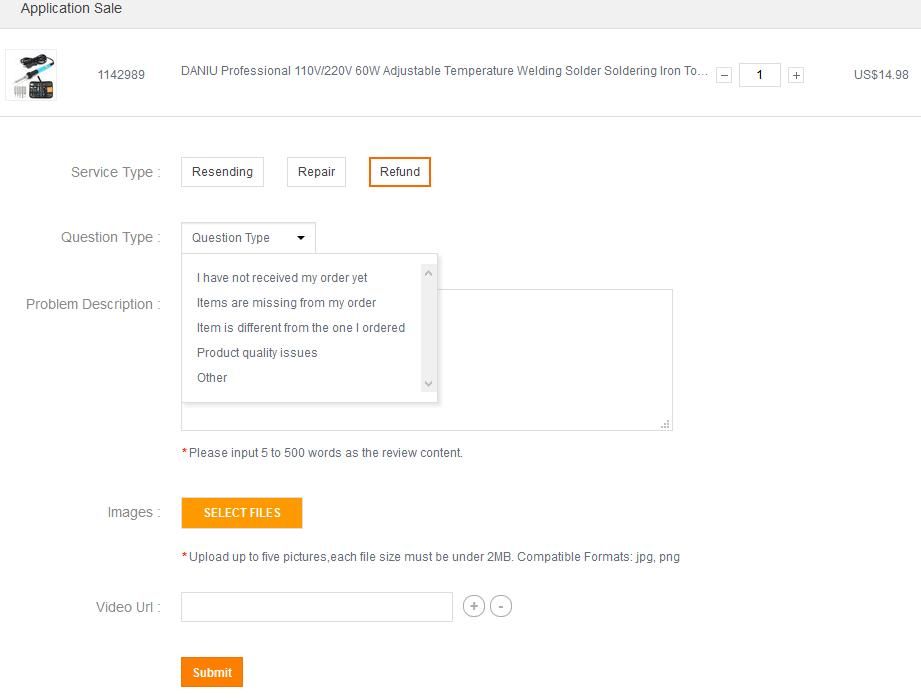Add another video URL with plus icon
This screenshot has width=921, height=698.
tap(474, 606)
